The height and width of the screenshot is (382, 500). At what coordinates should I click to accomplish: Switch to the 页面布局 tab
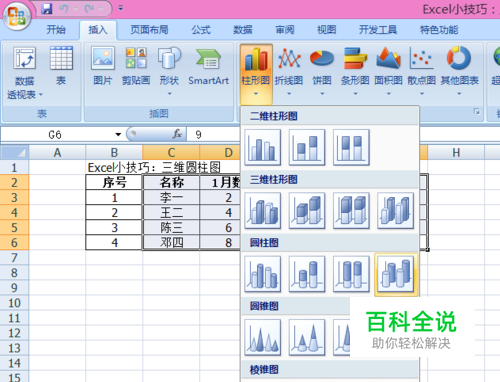point(149,30)
